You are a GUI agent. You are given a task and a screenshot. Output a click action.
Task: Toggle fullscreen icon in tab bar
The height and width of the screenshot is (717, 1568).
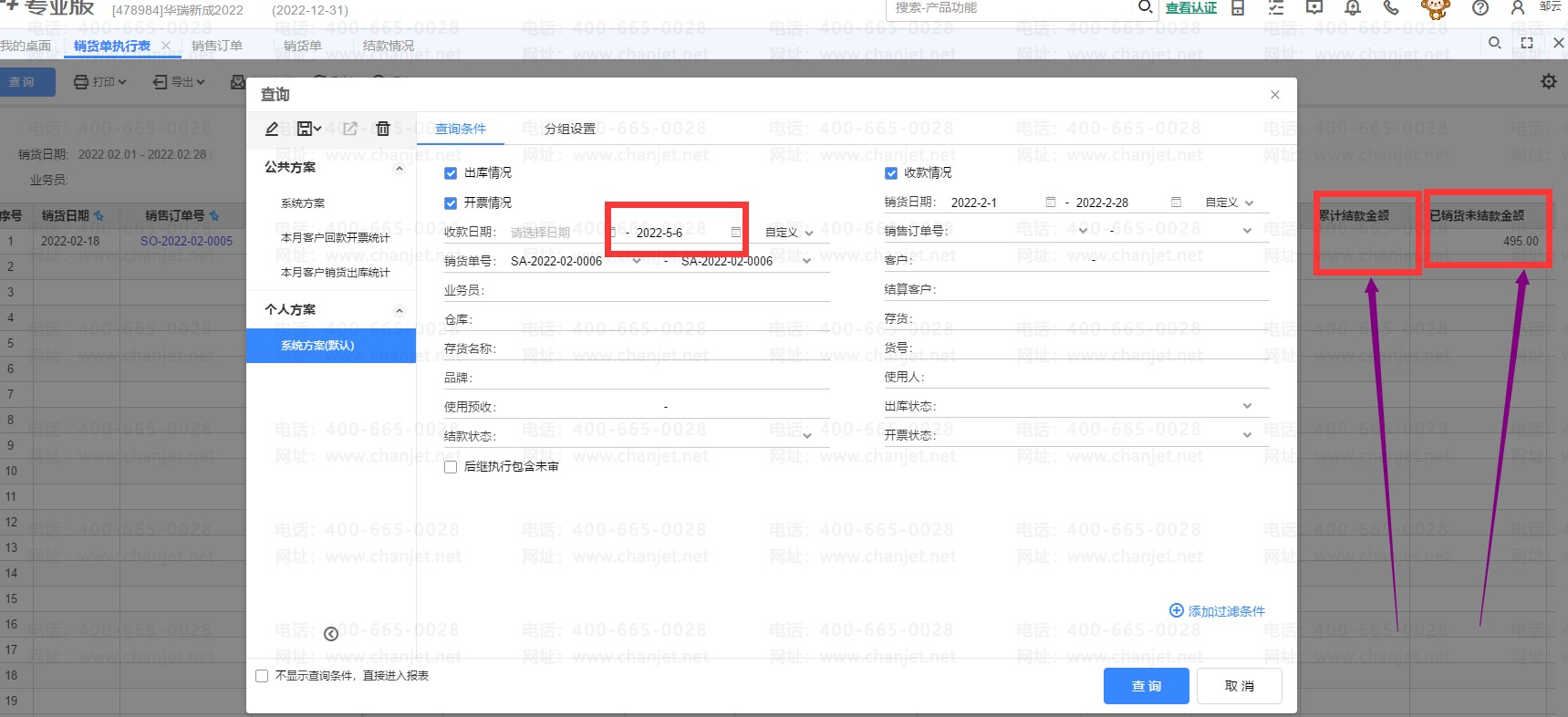tap(1527, 43)
